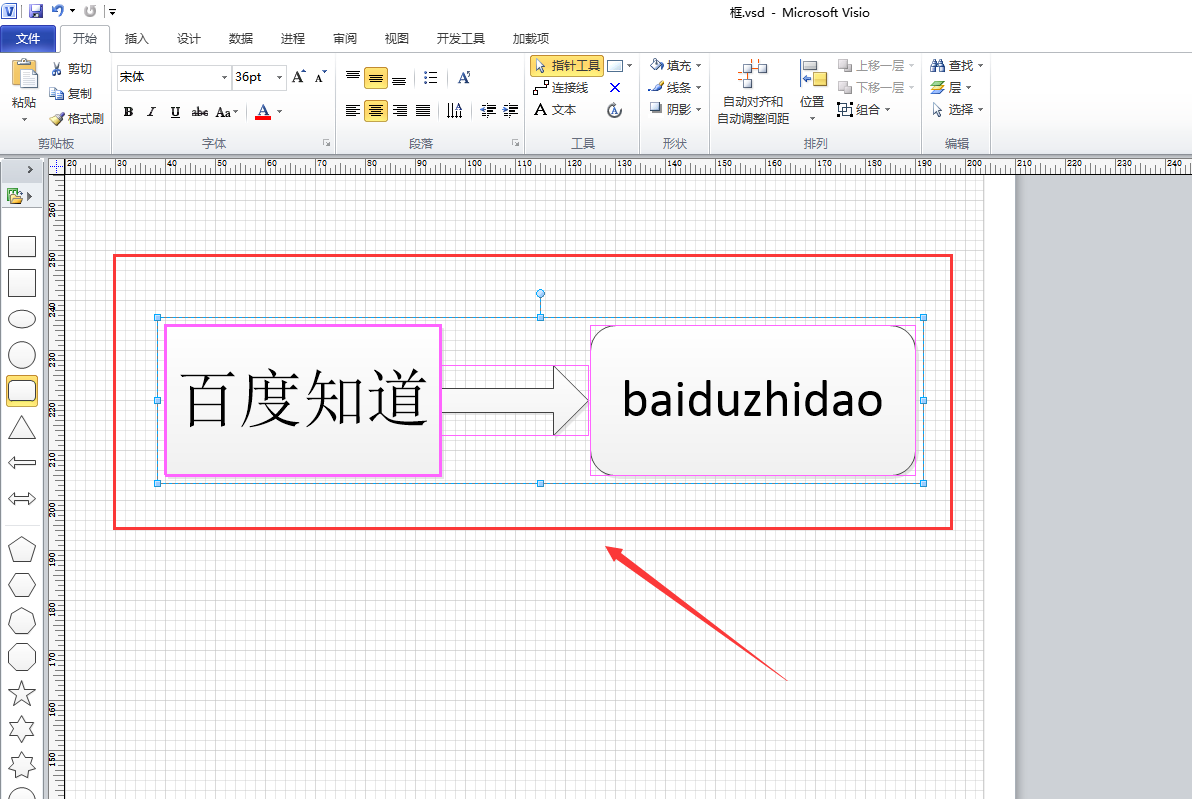Image resolution: width=1192 pixels, height=799 pixels.
Task: Click 剪切 (Cut) in the clipboard group
Action: [x=71, y=69]
